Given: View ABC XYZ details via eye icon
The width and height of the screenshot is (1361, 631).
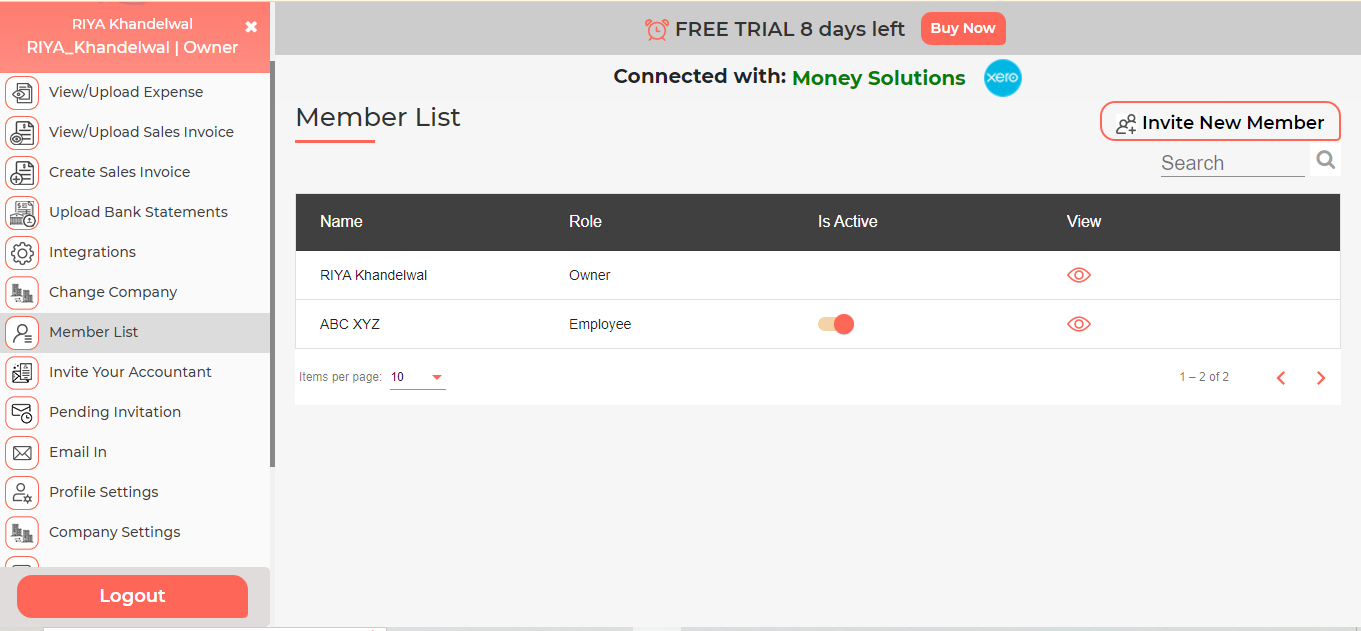Looking at the screenshot, I should pos(1079,324).
